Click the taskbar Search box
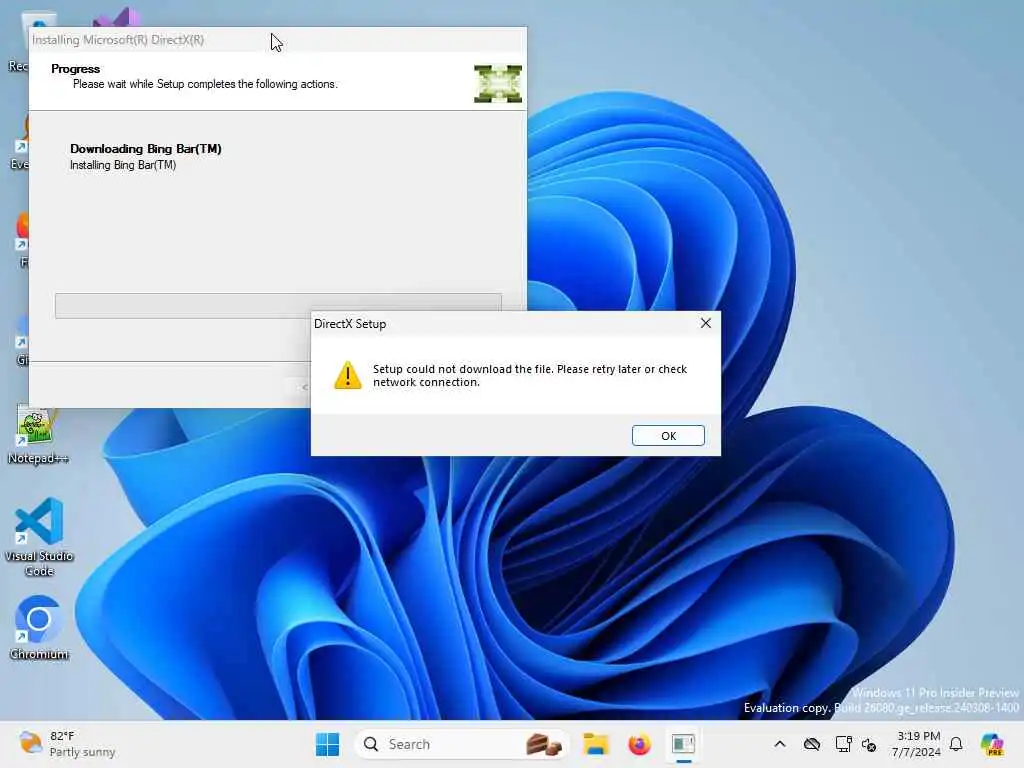The width and height of the screenshot is (1024, 768). 460,744
